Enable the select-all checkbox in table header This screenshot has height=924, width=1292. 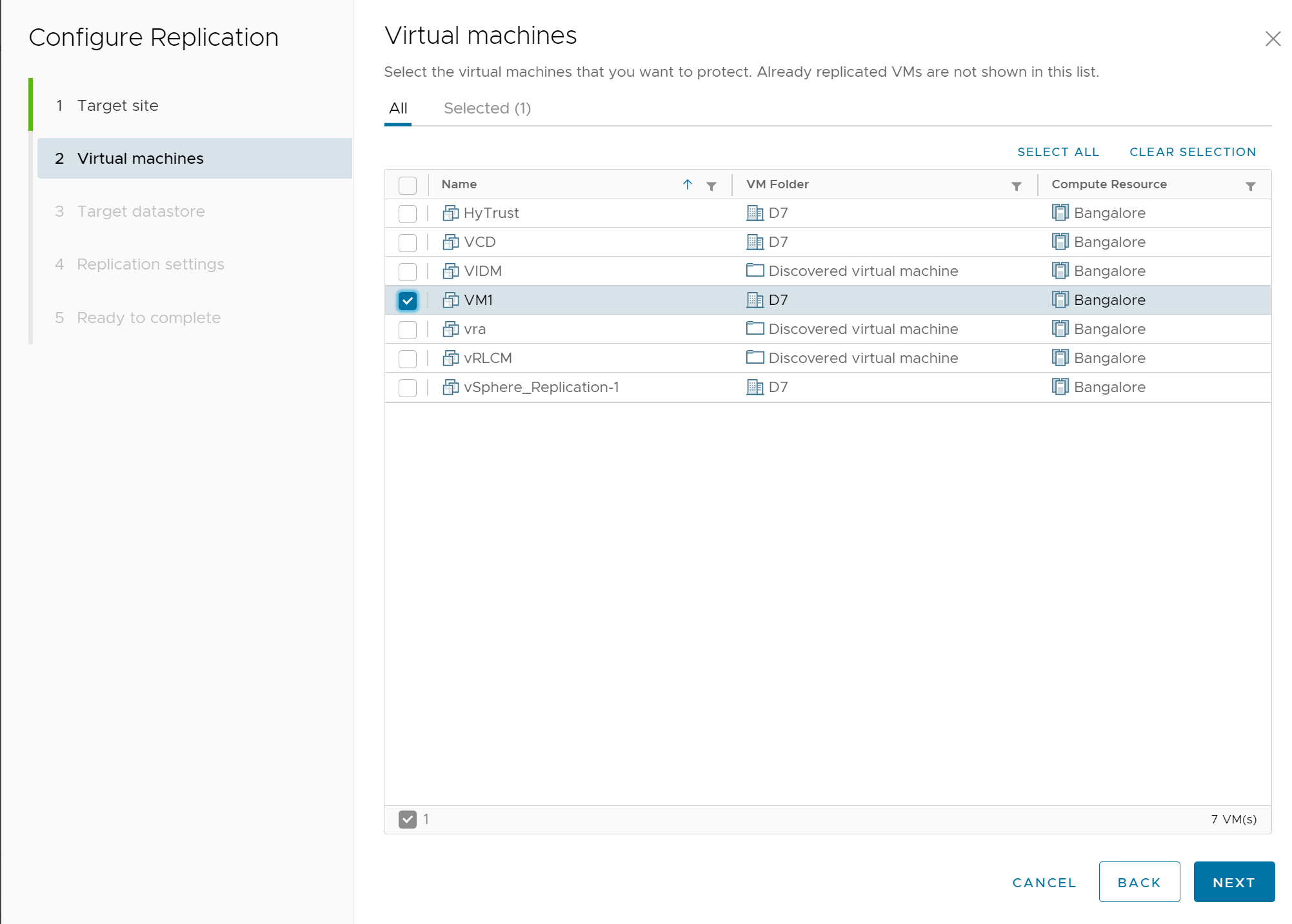click(407, 185)
